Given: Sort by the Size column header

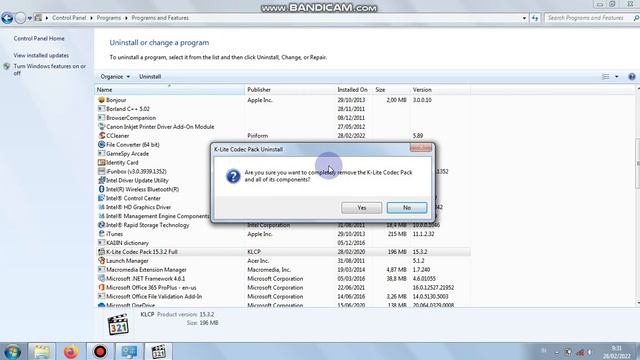Looking at the screenshot, I should pyautogui.click(x=391, y=89).
